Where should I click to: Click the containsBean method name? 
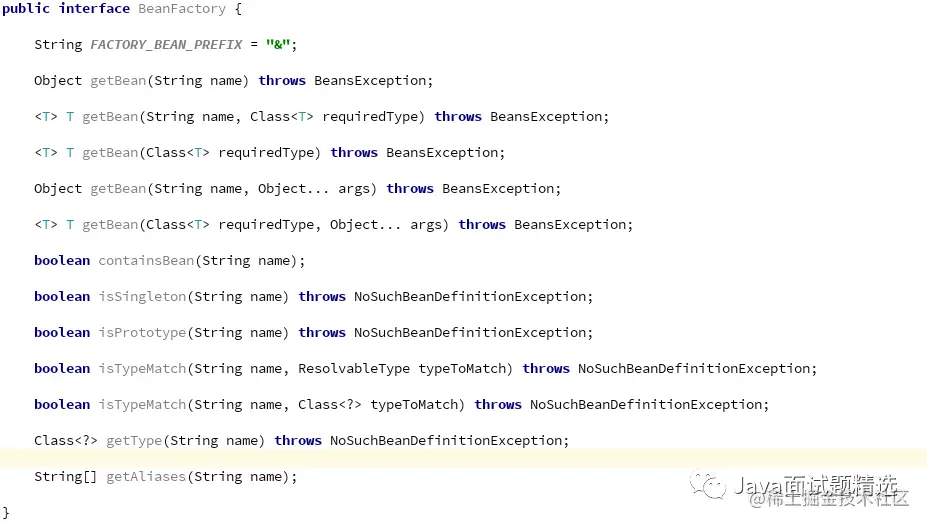pos(146,261)
